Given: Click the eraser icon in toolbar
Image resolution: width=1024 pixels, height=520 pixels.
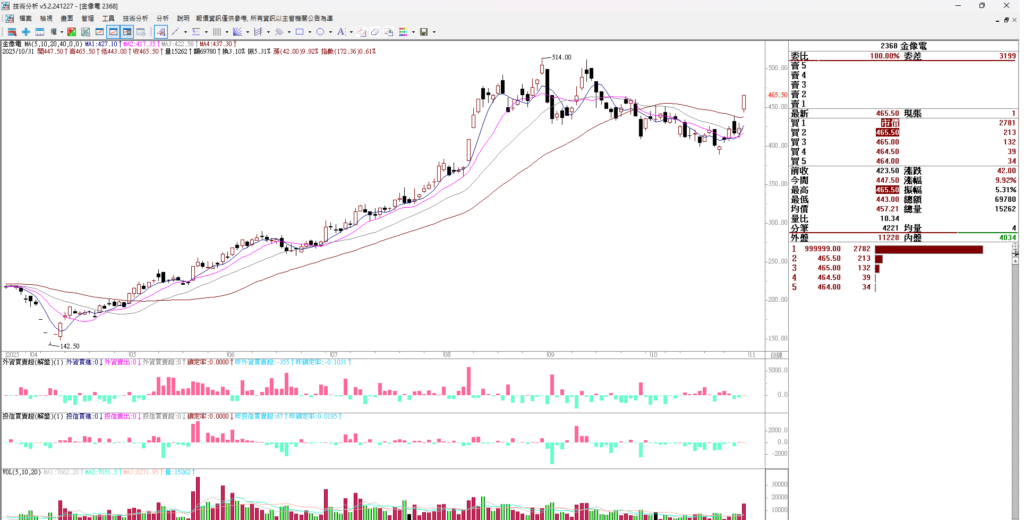Looking at the screenshot, I should (x=375, y=31).
